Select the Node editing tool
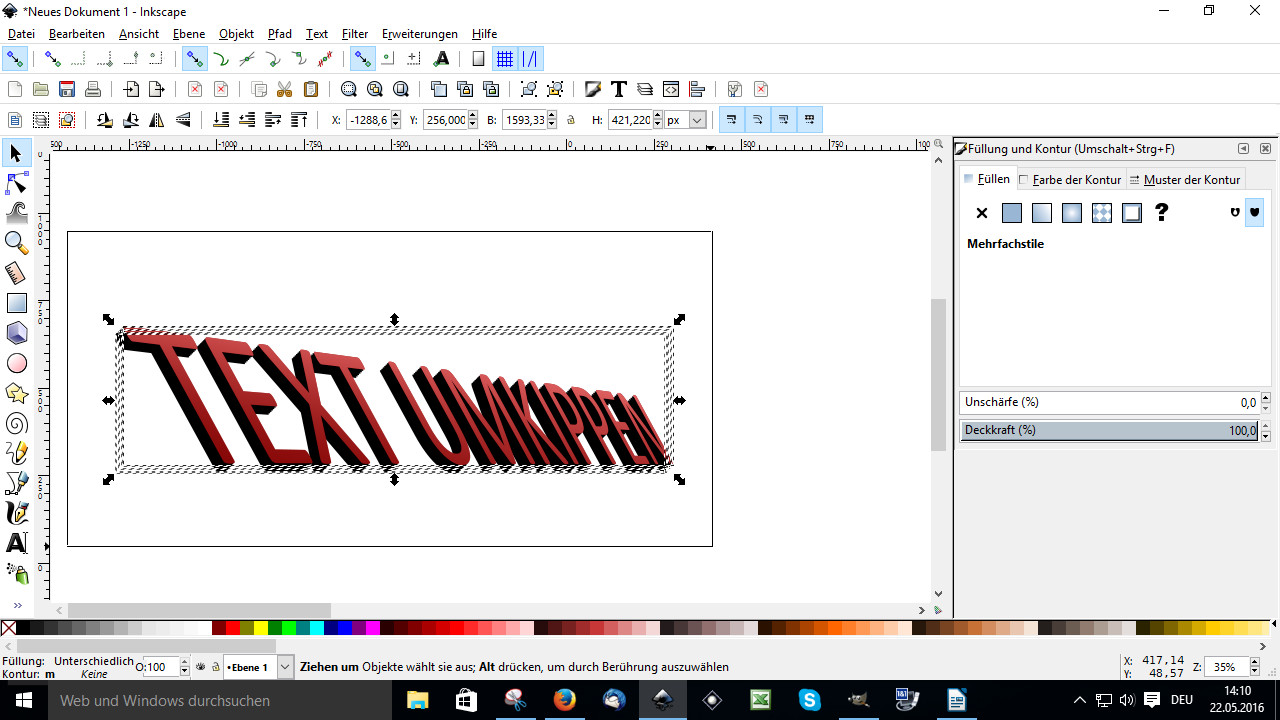Viewport: 1280px width, 720px height. pos(16,183)
